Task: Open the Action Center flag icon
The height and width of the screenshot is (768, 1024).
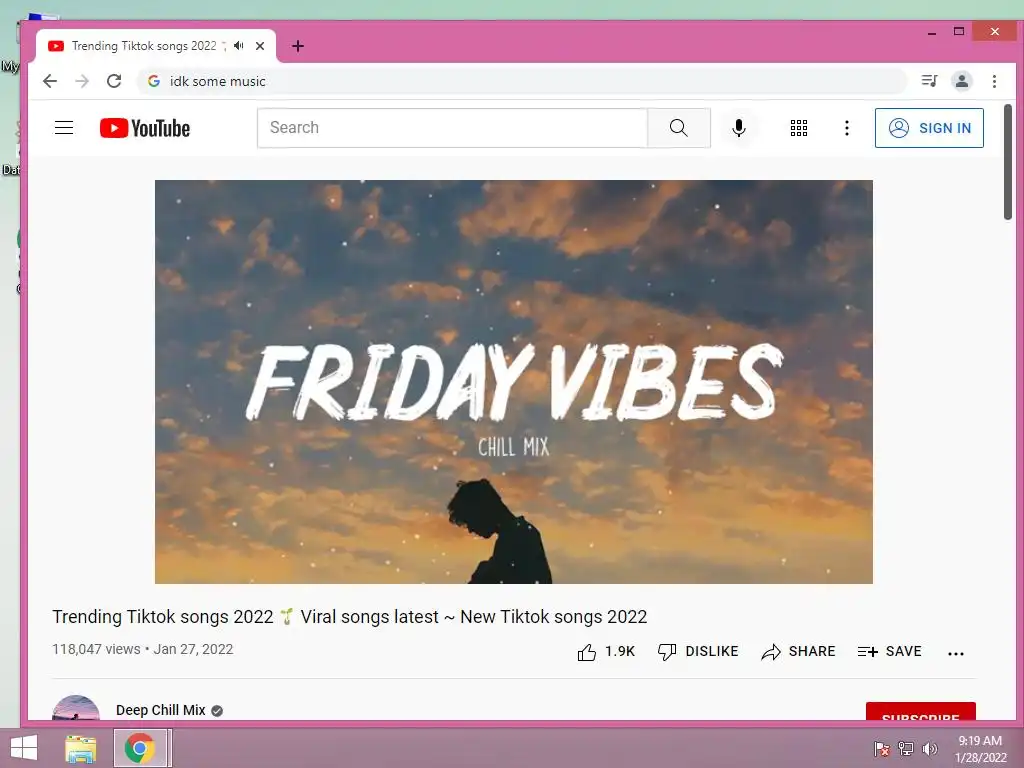Action: (x=881, y=748)
